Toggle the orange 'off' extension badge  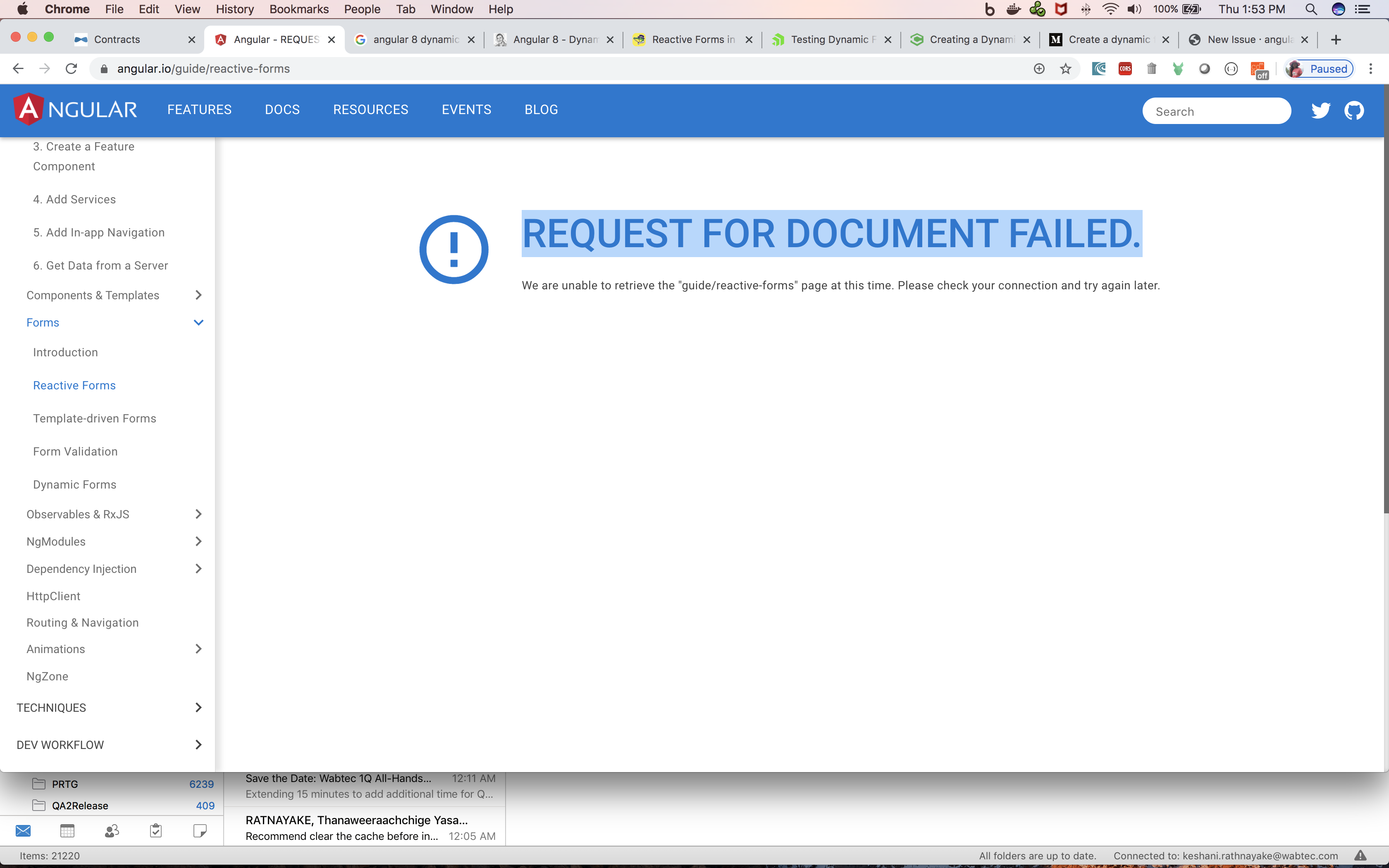click(x=1259, y=68)
